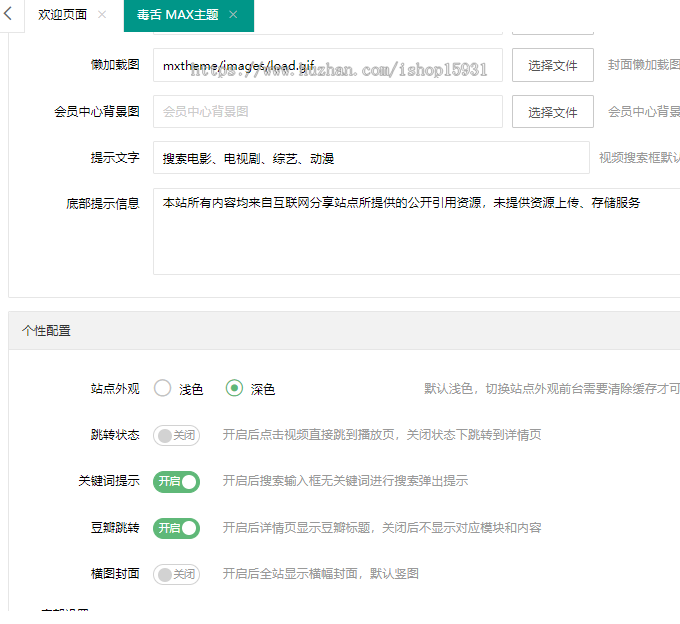Click the 关键词提示 label text
This screenshot has width=680, height=624.
coord(109,481)
